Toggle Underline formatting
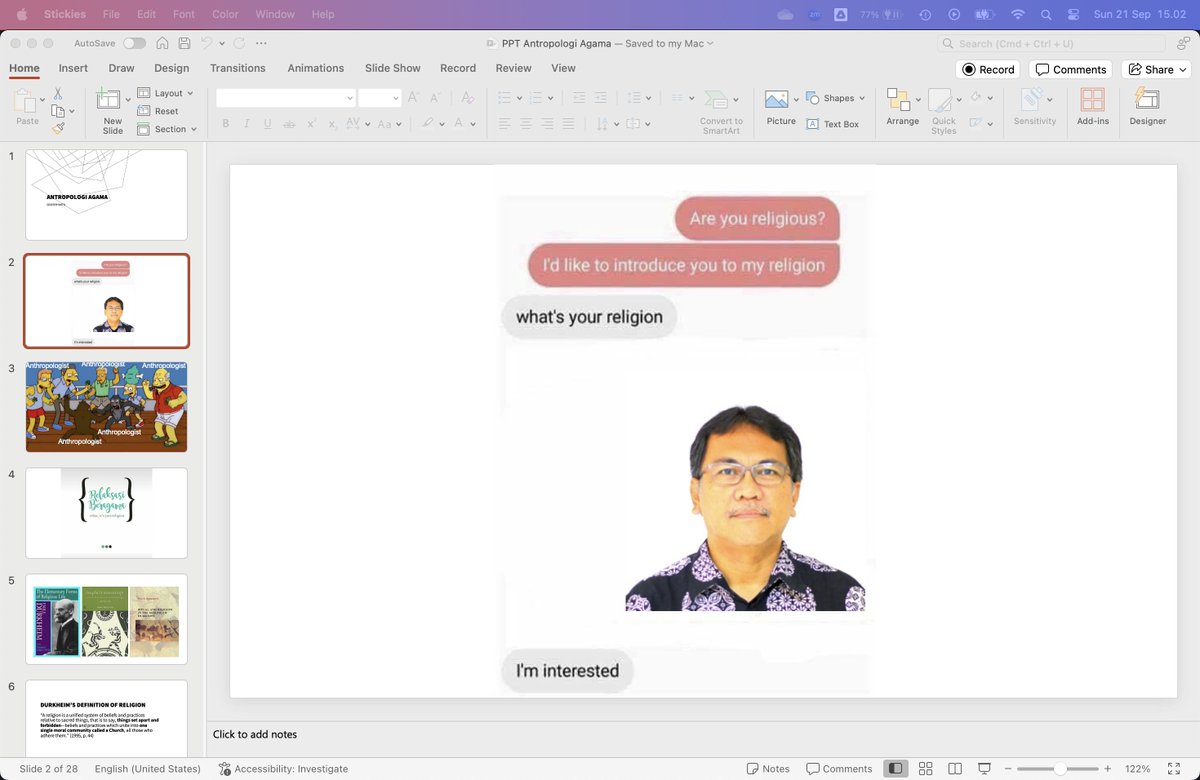The height and width of the screenshot is (780, 1200). point(268,124)
